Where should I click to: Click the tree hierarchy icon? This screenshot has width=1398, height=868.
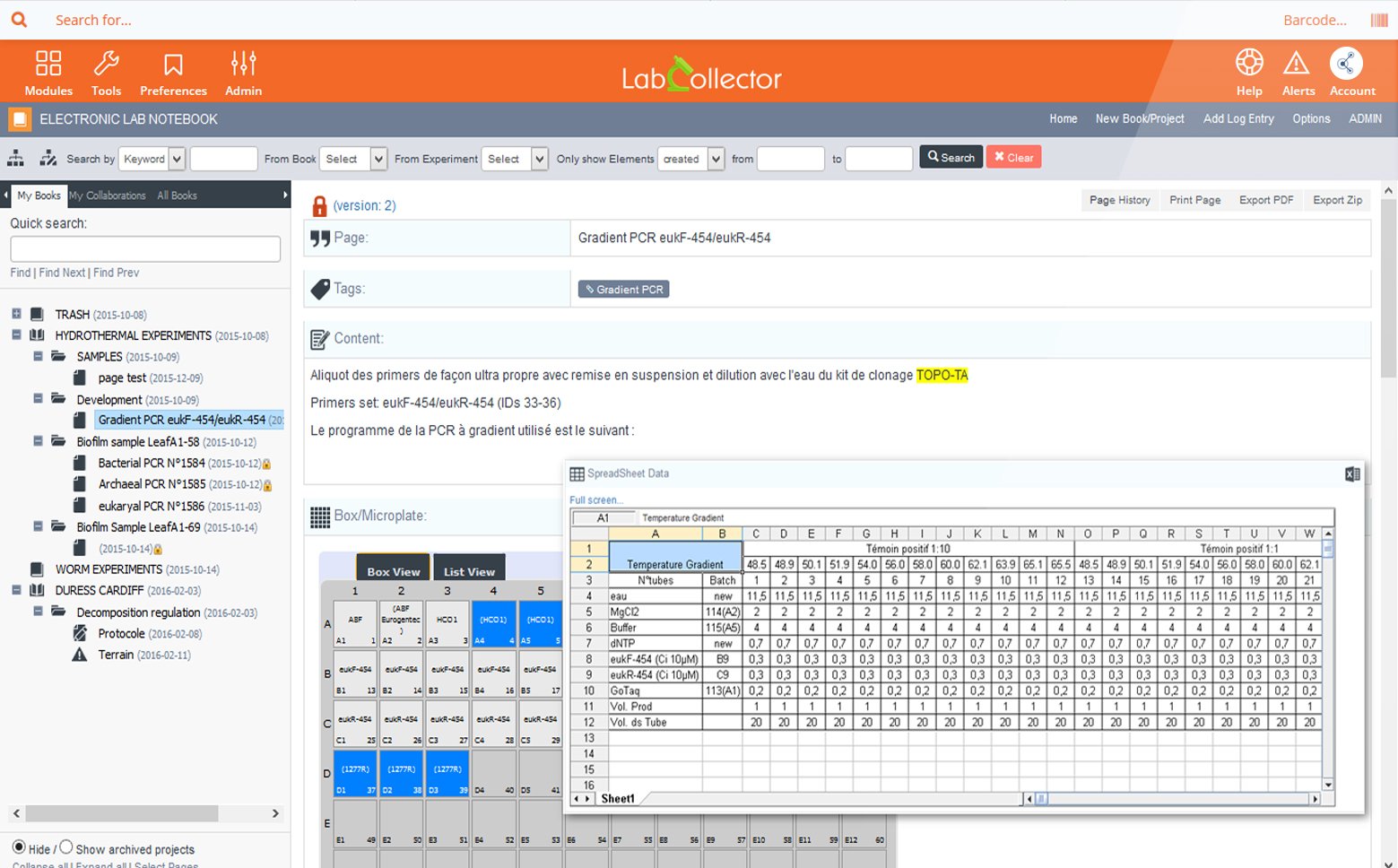click(16, 159)
